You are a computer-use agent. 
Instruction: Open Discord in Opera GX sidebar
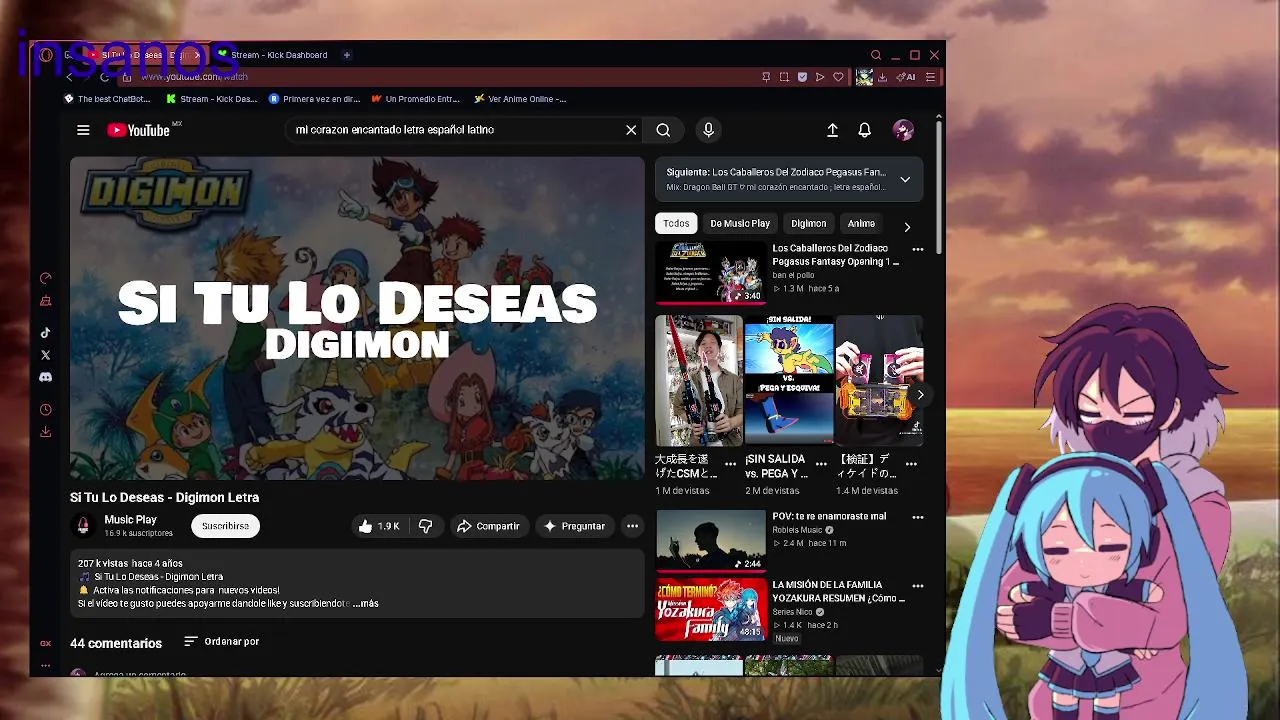[45, 377]
